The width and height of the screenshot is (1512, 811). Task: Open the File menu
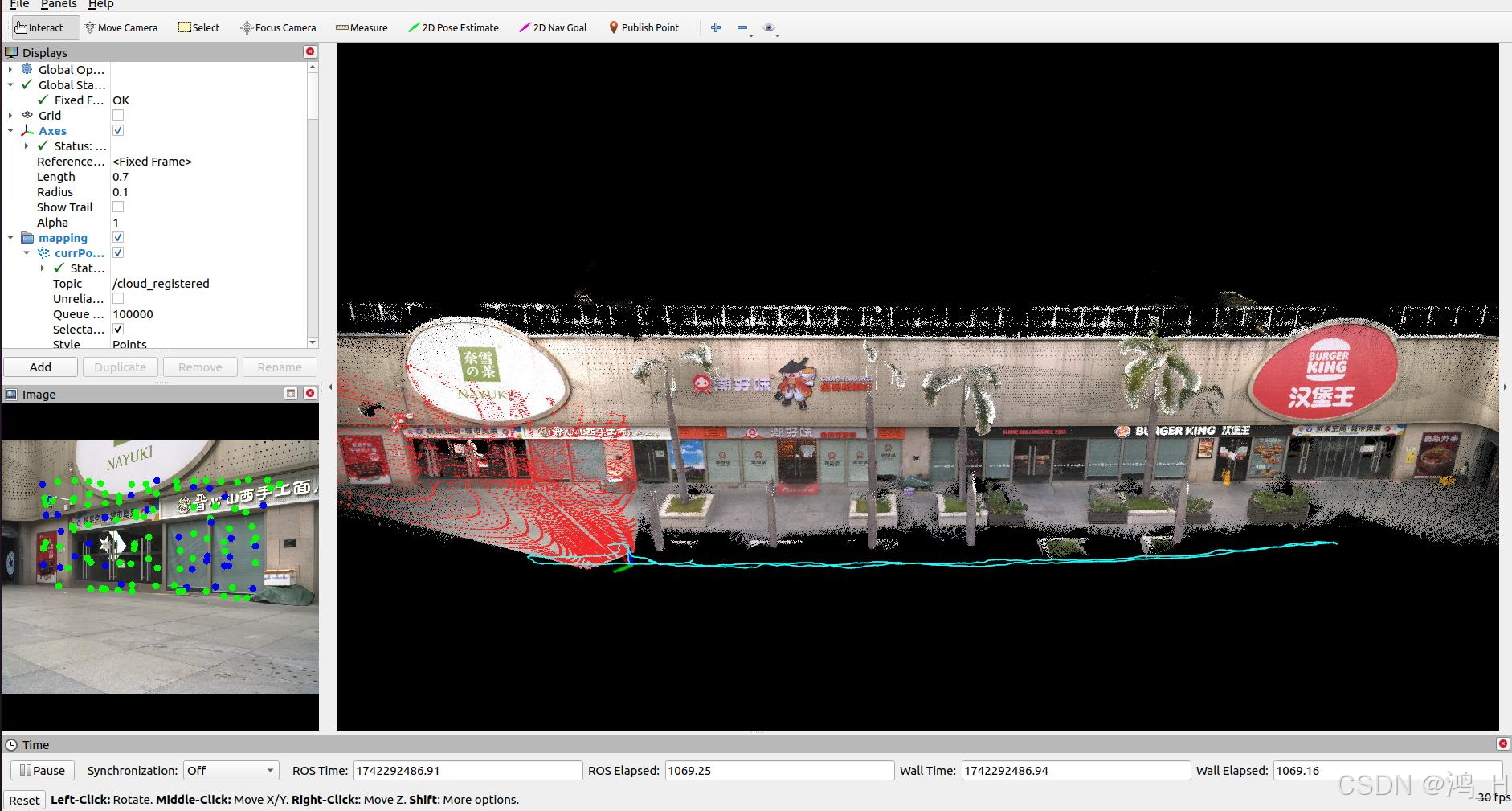[19, 4]
